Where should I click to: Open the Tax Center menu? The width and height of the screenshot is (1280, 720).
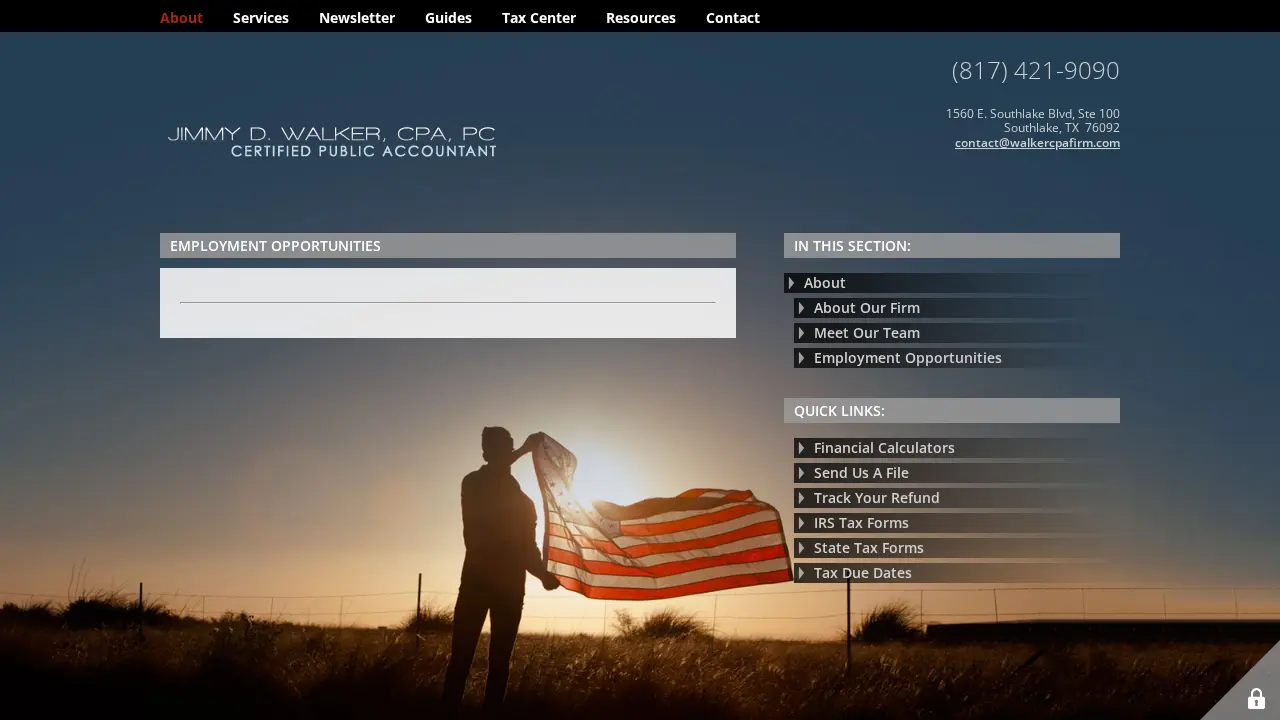[x=539, y=18]
